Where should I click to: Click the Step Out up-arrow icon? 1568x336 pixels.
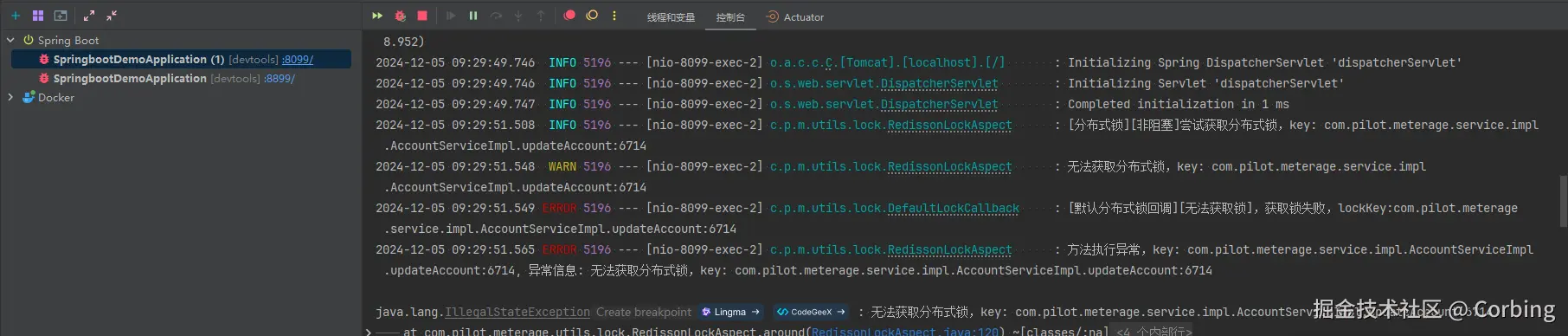(541, 16)
